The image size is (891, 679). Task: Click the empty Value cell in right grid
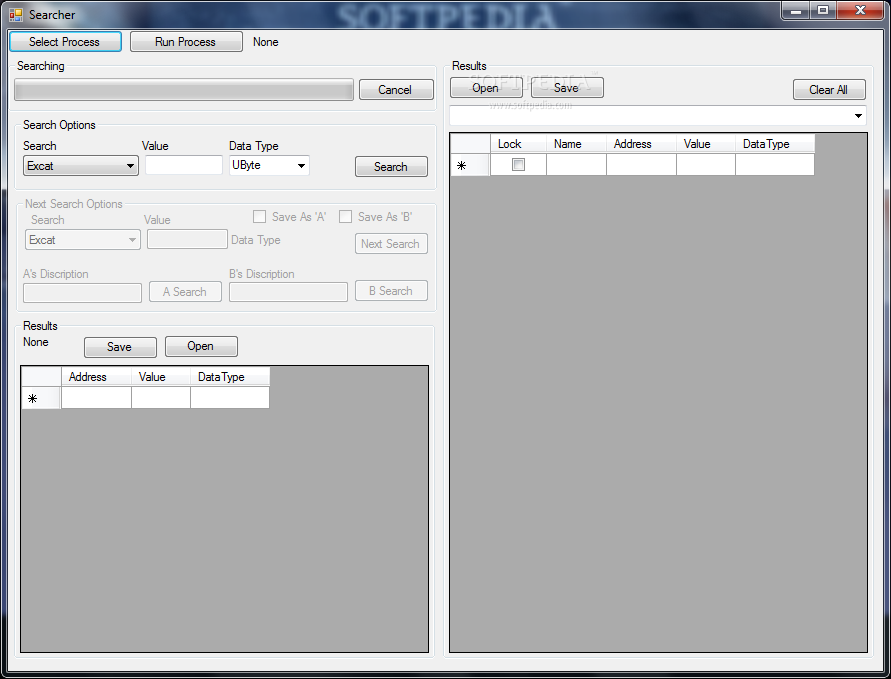pyautogui.click(x=706, y=165)
